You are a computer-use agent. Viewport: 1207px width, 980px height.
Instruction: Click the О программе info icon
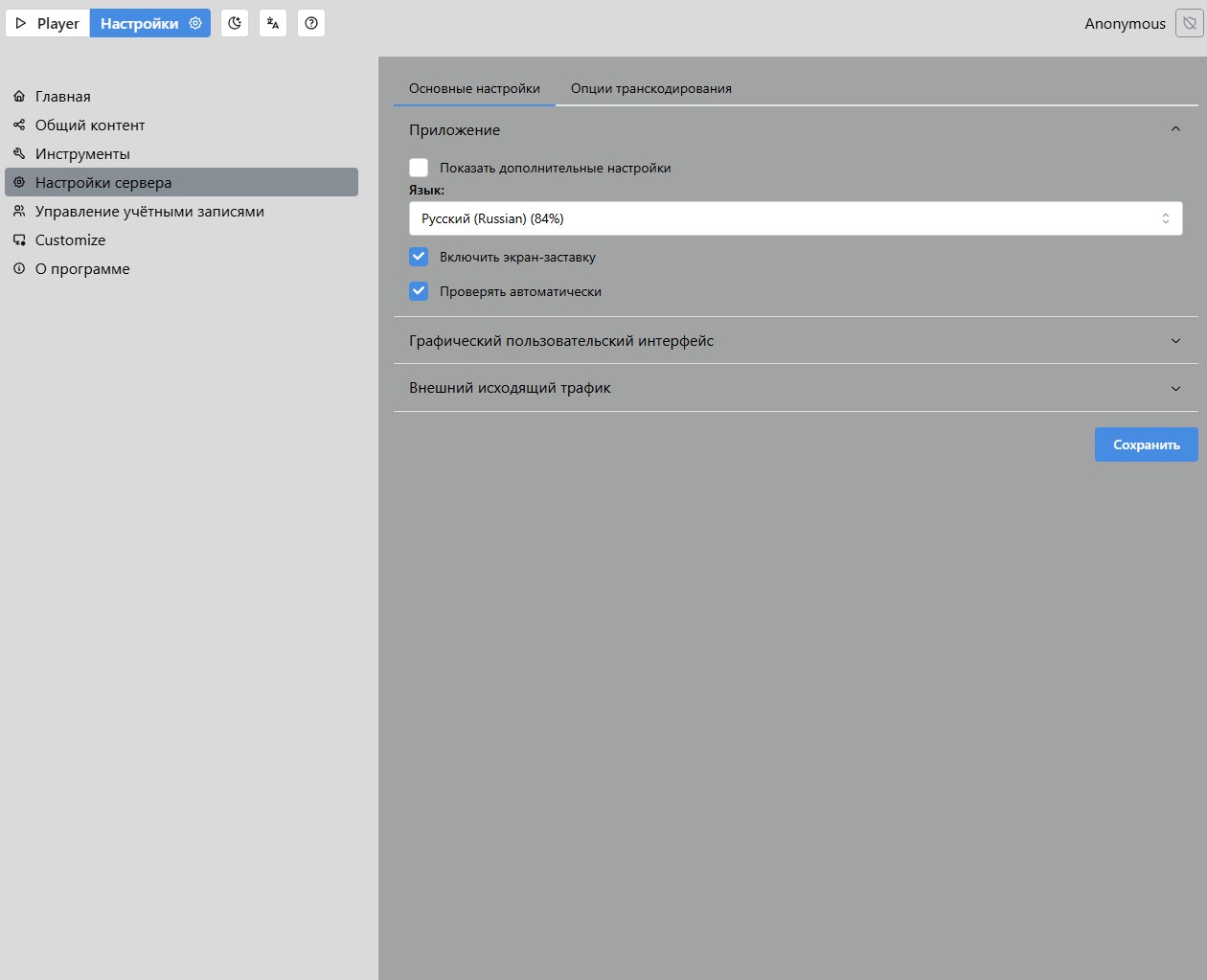coord(19,269)
